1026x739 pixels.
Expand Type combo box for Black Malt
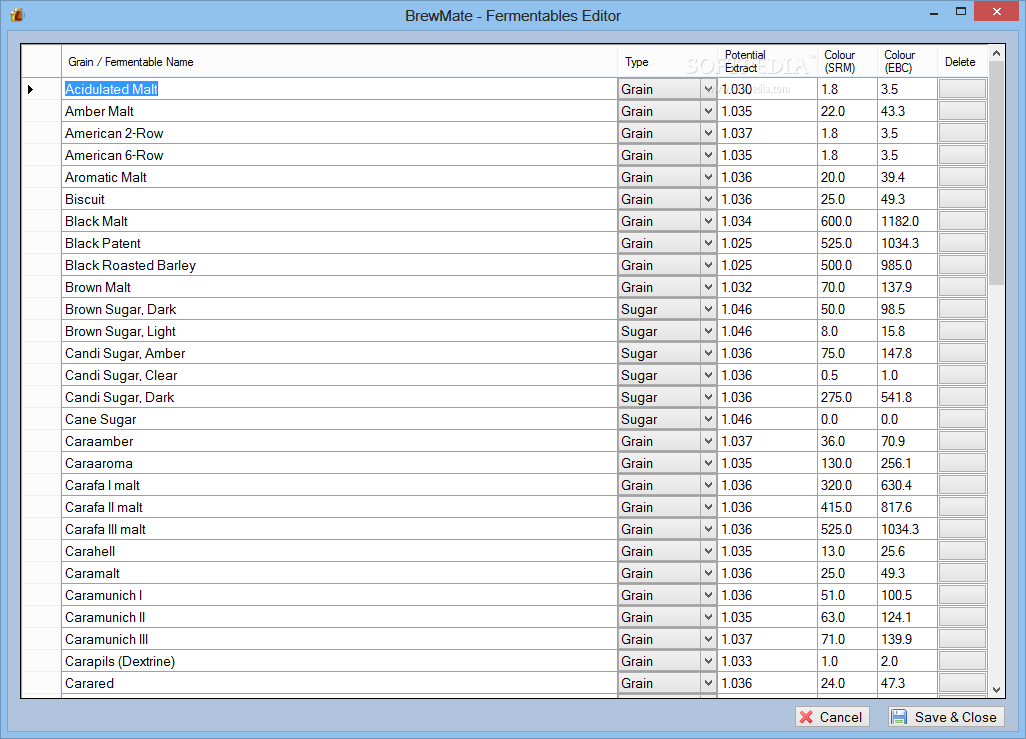[x=708, y=221]
